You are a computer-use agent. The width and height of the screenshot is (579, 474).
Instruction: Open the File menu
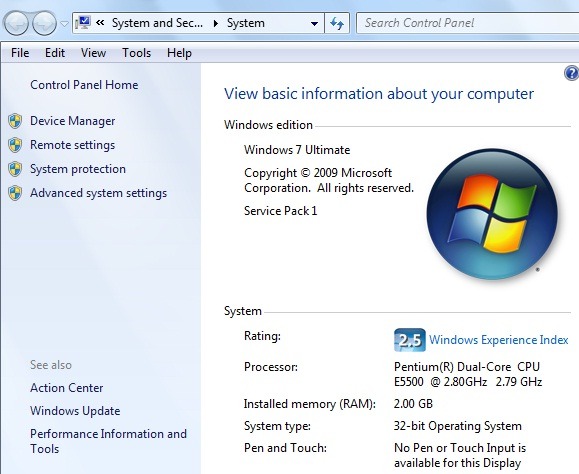click(20, 53)
